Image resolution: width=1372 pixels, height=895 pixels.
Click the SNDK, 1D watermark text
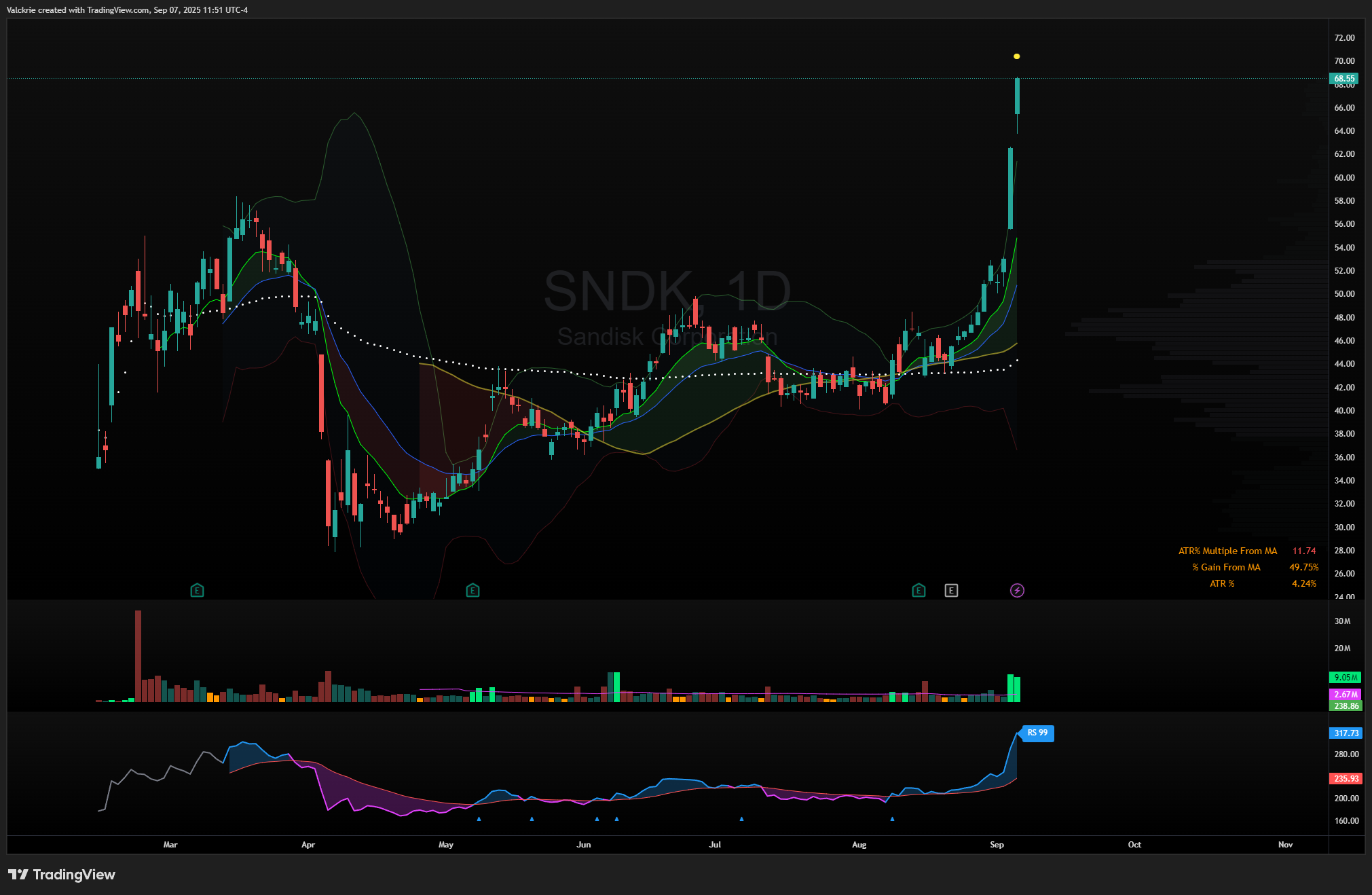coord(667,291)
